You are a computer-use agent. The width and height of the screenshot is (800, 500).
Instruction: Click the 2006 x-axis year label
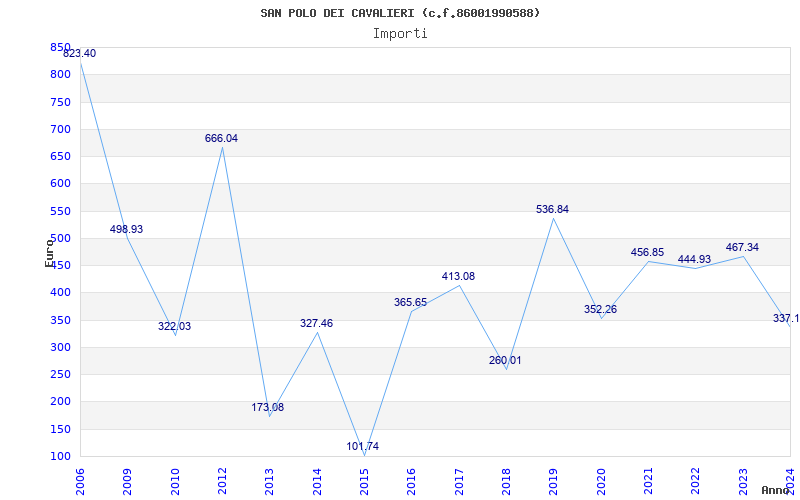(80, 481)
